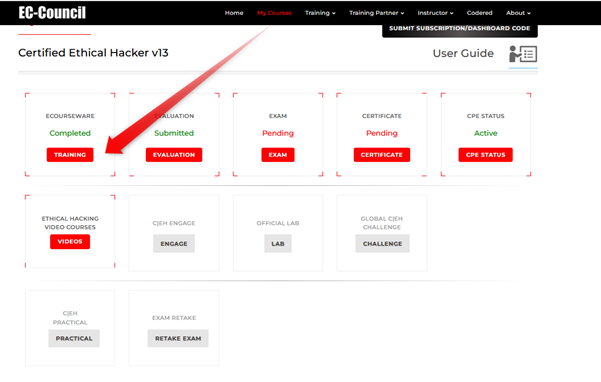This screenshot has height=382, width=601.
Task: Click the OFFICIAL LAB card label
Action: (x=278, y=223)
